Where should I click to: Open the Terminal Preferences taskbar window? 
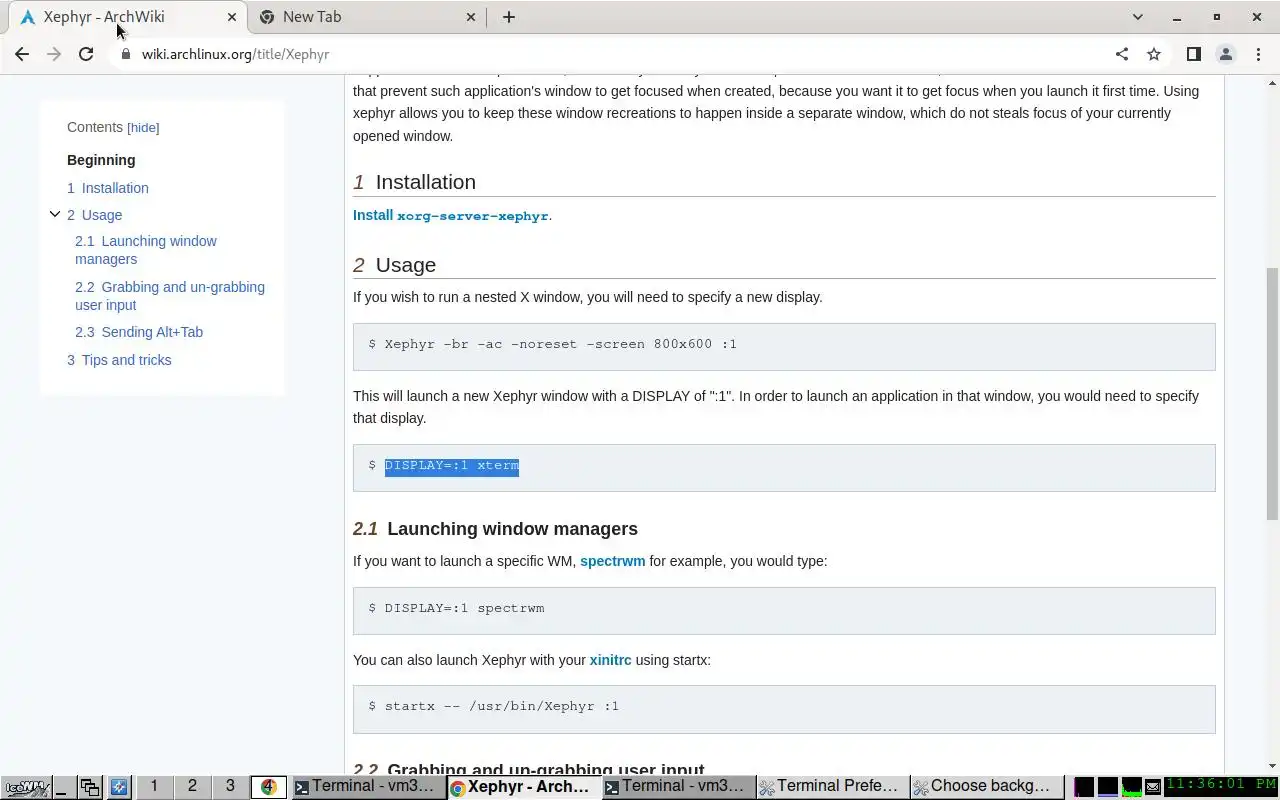831,787
